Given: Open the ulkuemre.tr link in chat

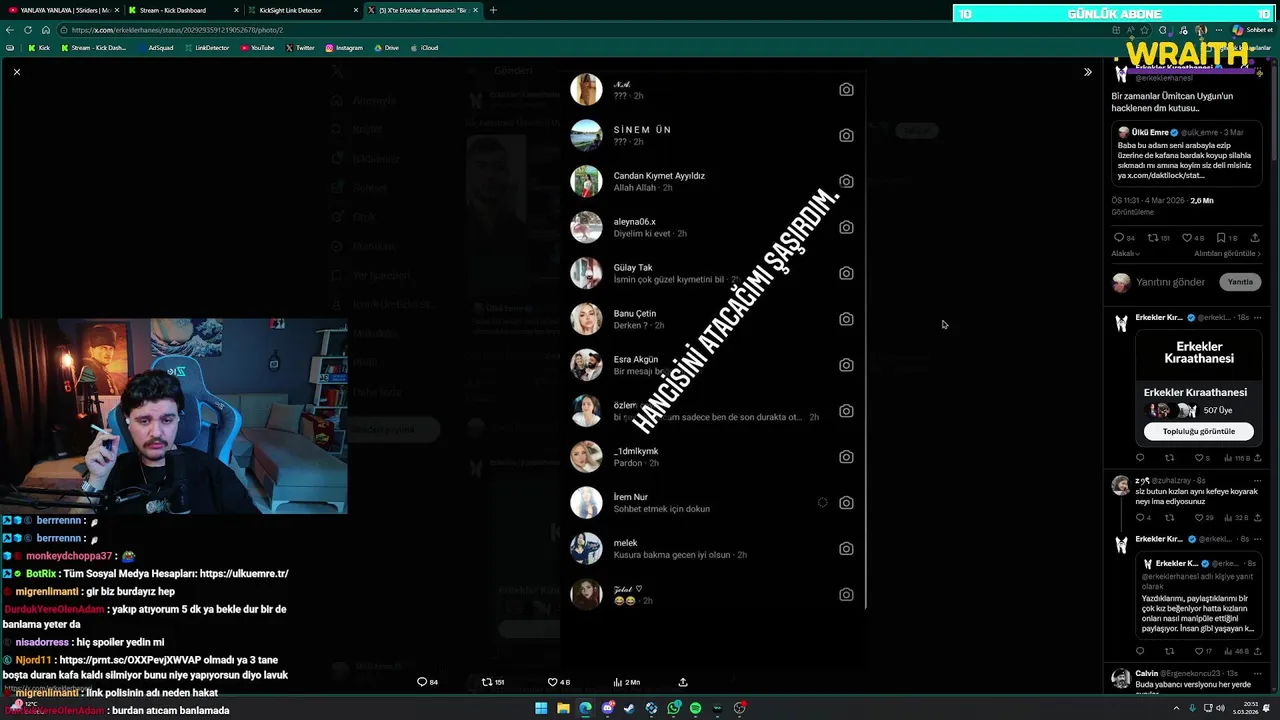Looking at the screenshot, I should [x=244, y=574].
